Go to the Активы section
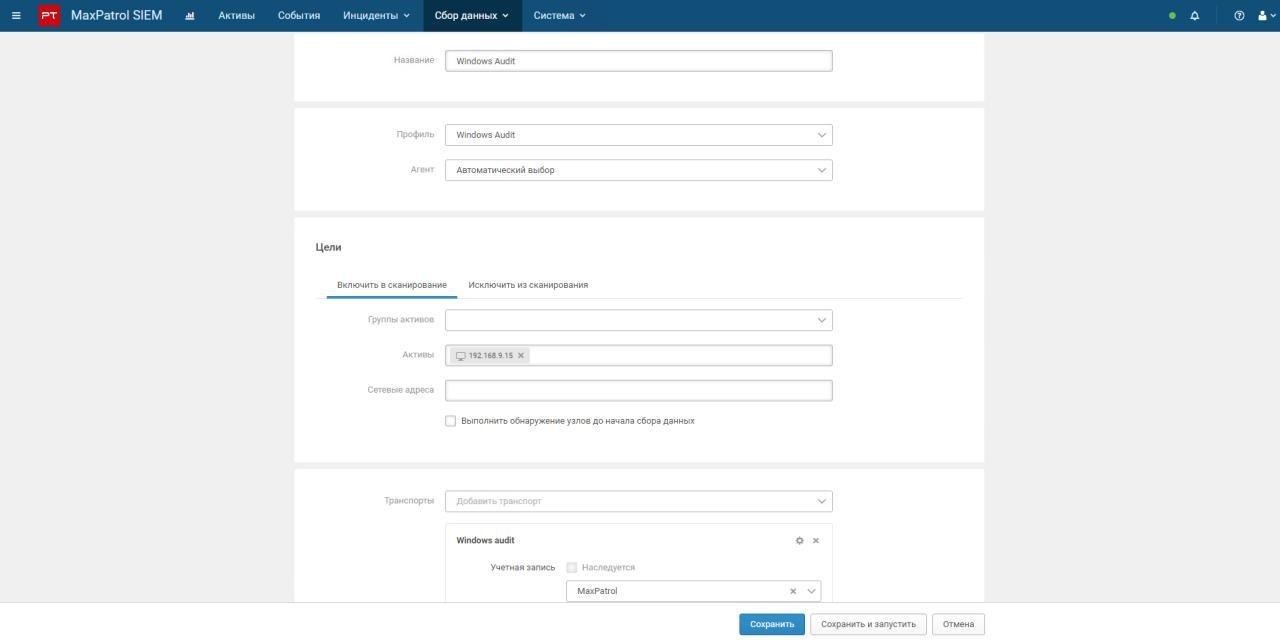 [237, 16]
